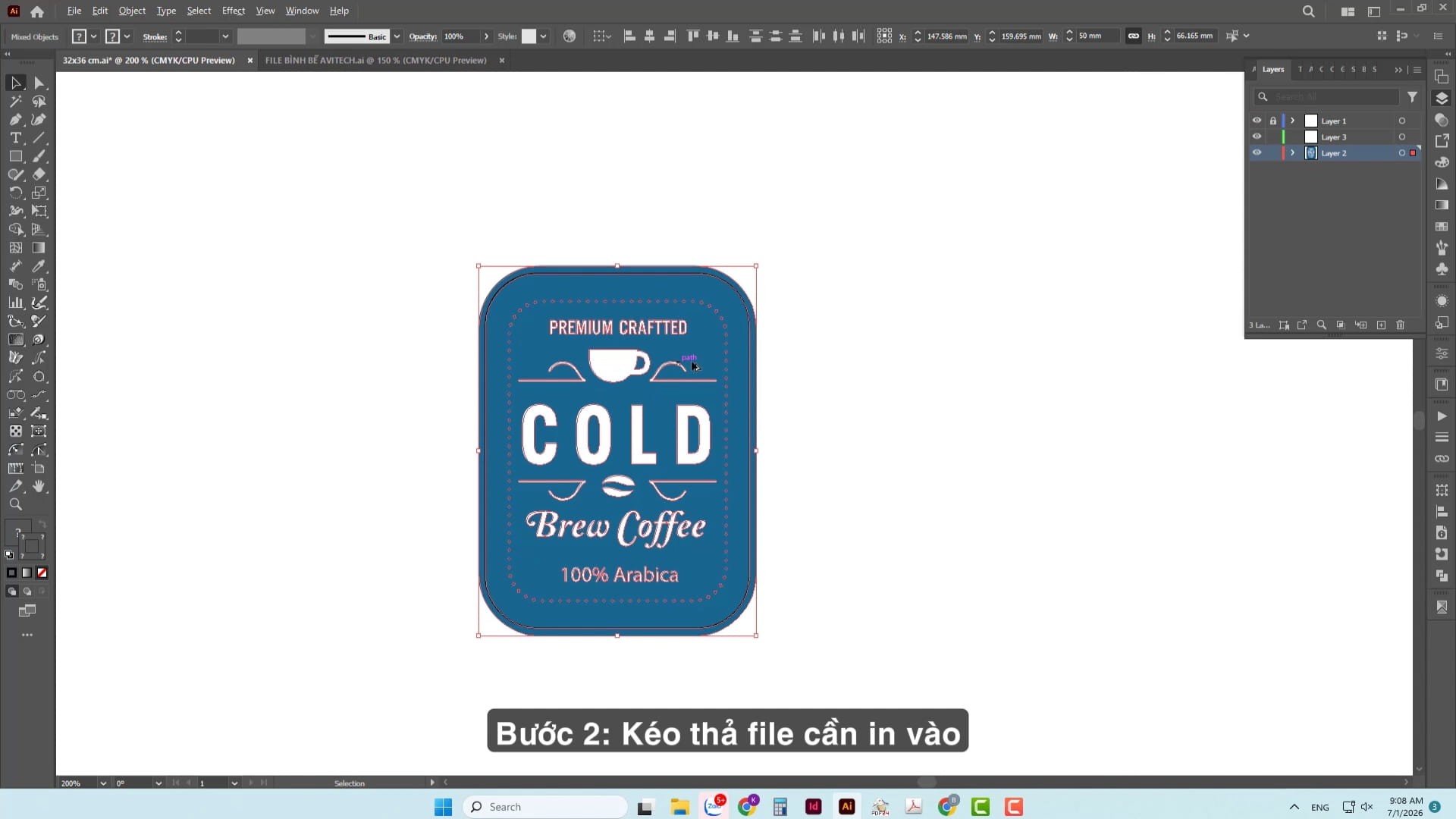Choose the Rotate tool
Image resolution: width=1456 pixels, height=819 pixels.
15,193
